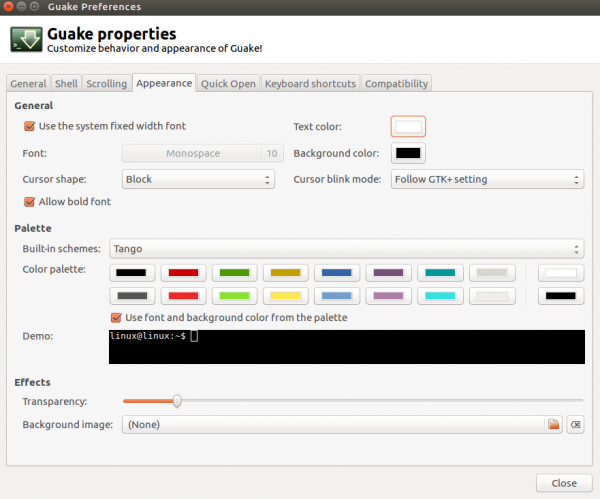
Task: Pick the light gray palette color in top row
Action: click(x=492, y=273)
